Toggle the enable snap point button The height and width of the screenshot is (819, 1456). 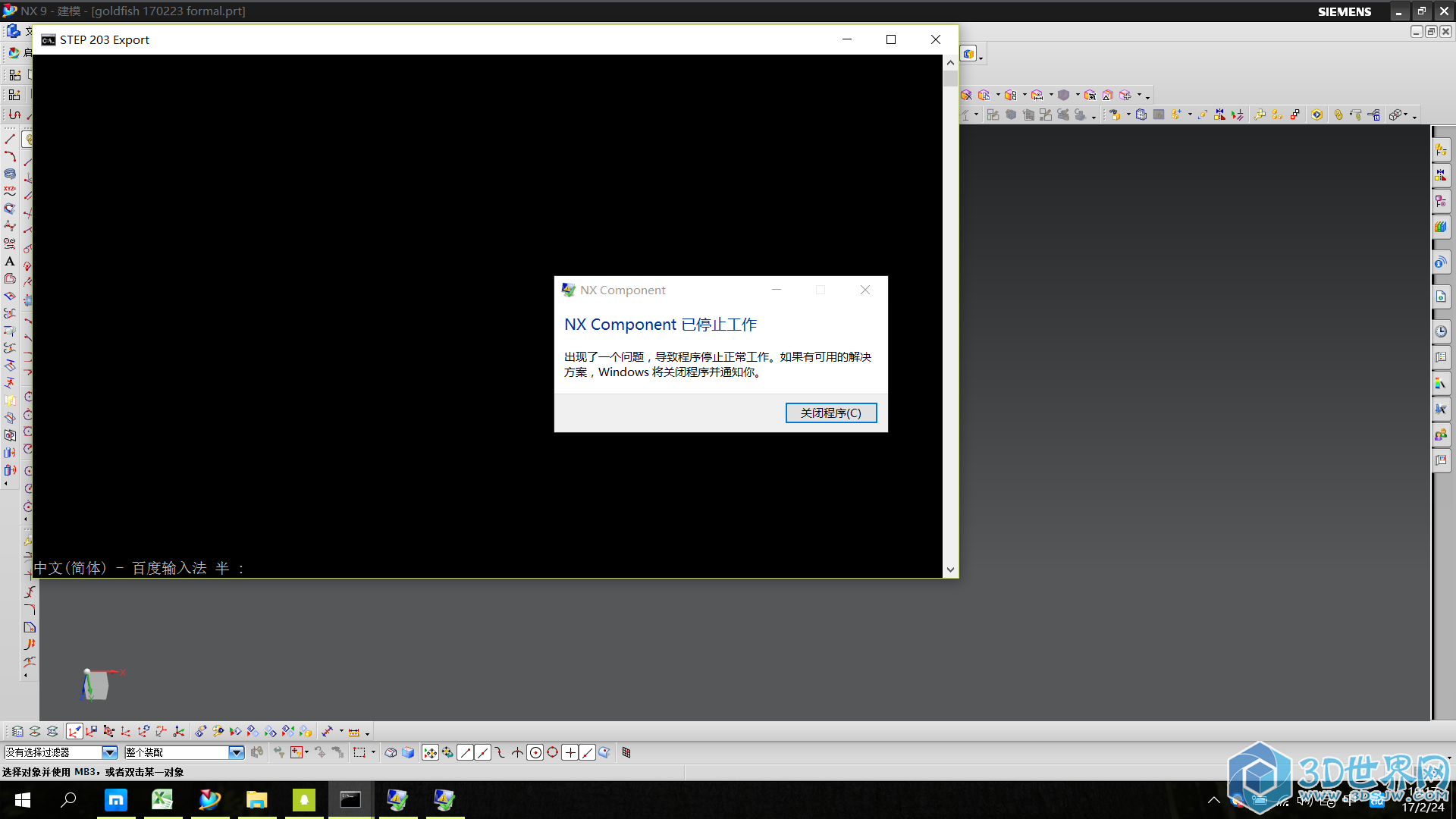pyautogui.click(x=430, y=752)
